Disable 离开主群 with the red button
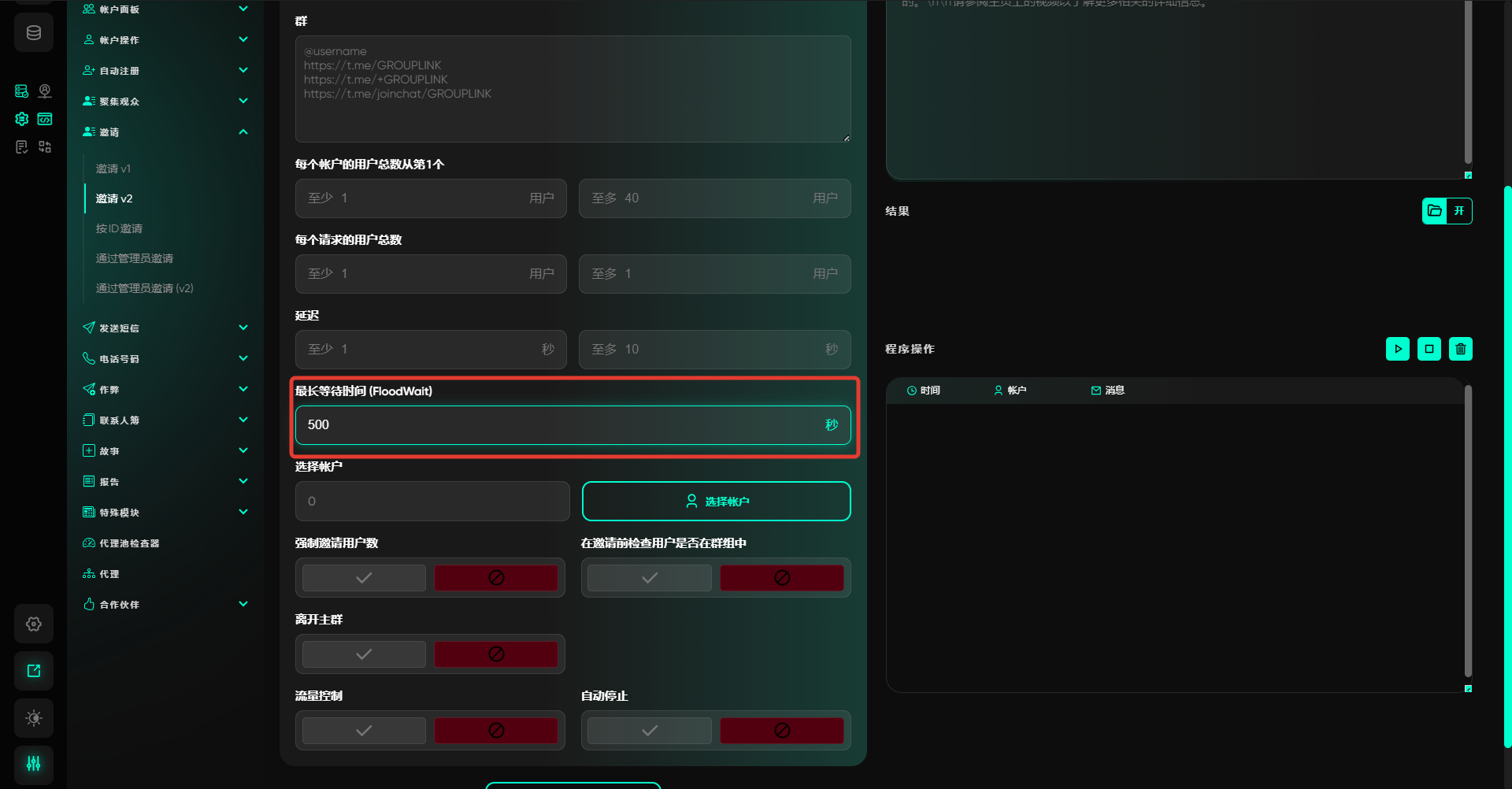 coord(496,654)
